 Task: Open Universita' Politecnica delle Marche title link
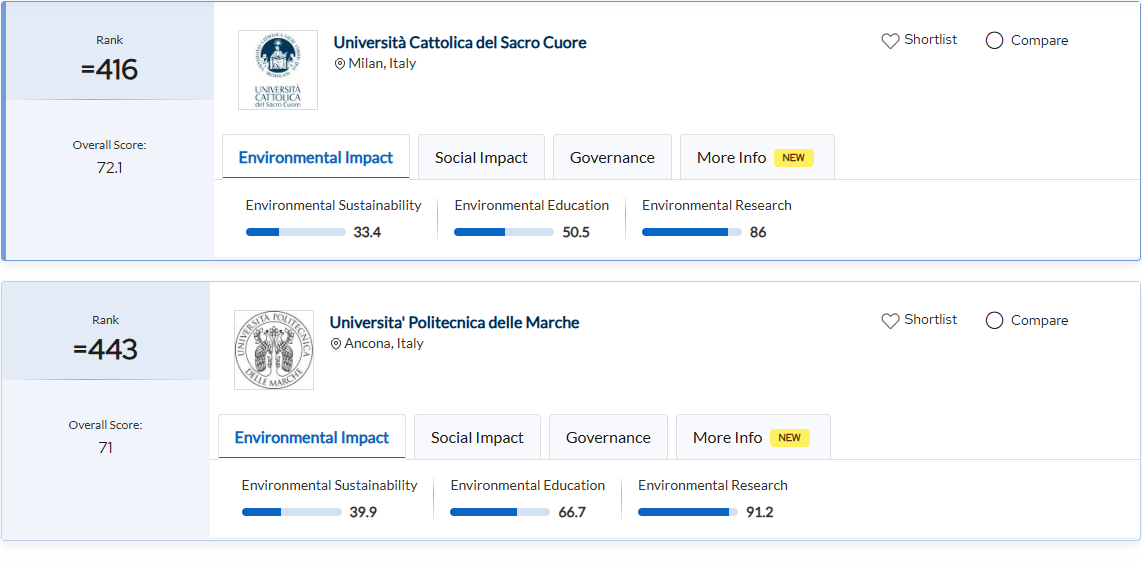[x=455, y=323]
